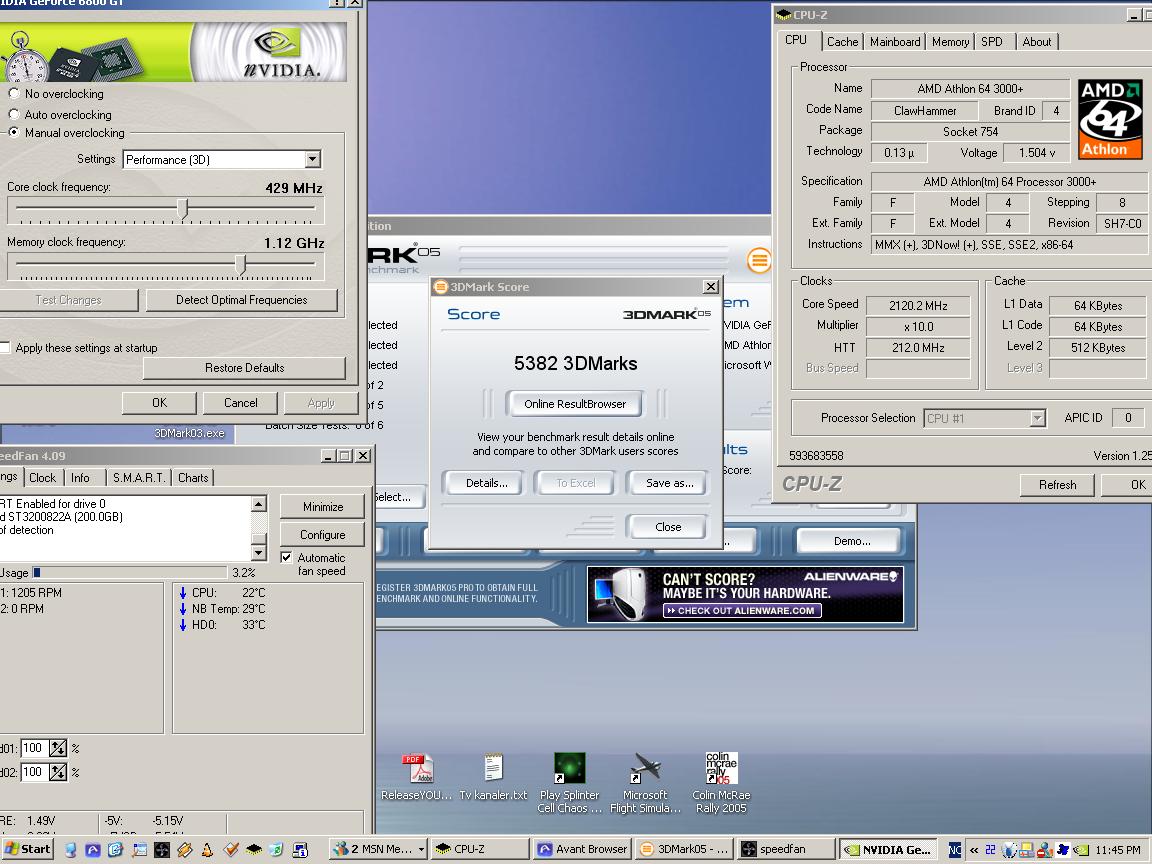Viewport: 1152px width, 864px height.
Task: Click the spin arrows next to the first 100 field
Action: [x=58, y=748]
